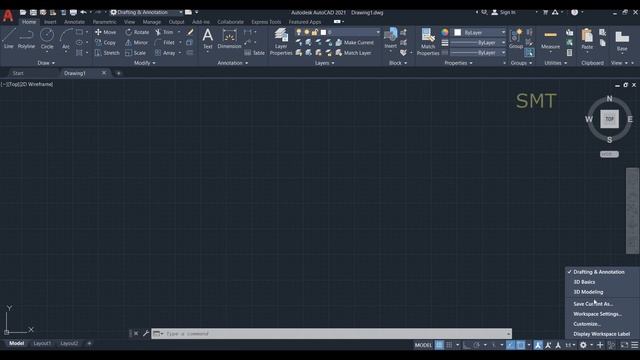
Task: Expand the Annotation panel
Action: [233, 63]
